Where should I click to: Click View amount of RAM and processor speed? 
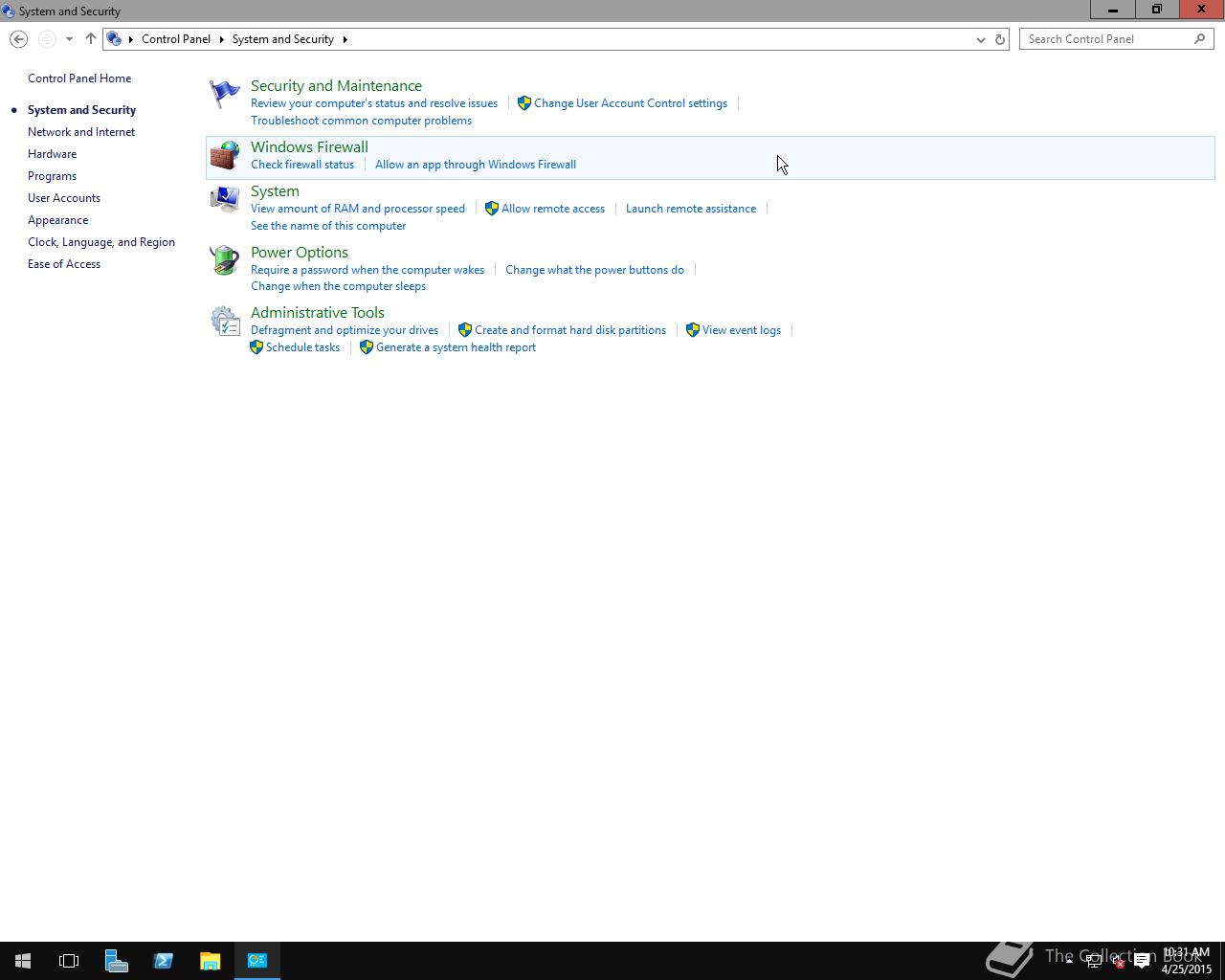click(x=358, y=209)
